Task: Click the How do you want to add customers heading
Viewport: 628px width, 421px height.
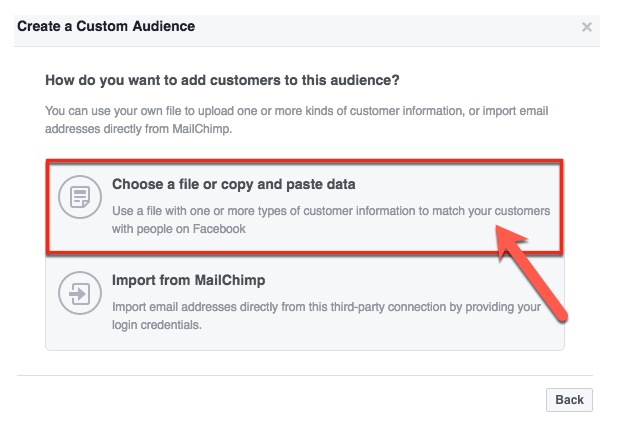Action: 222,80
